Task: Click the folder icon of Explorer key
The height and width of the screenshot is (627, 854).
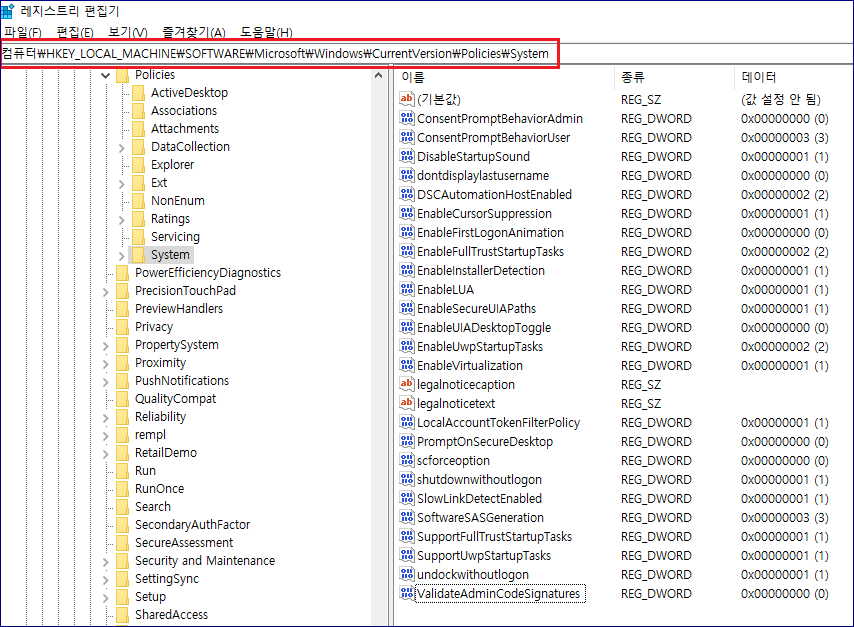Action: 138,165
